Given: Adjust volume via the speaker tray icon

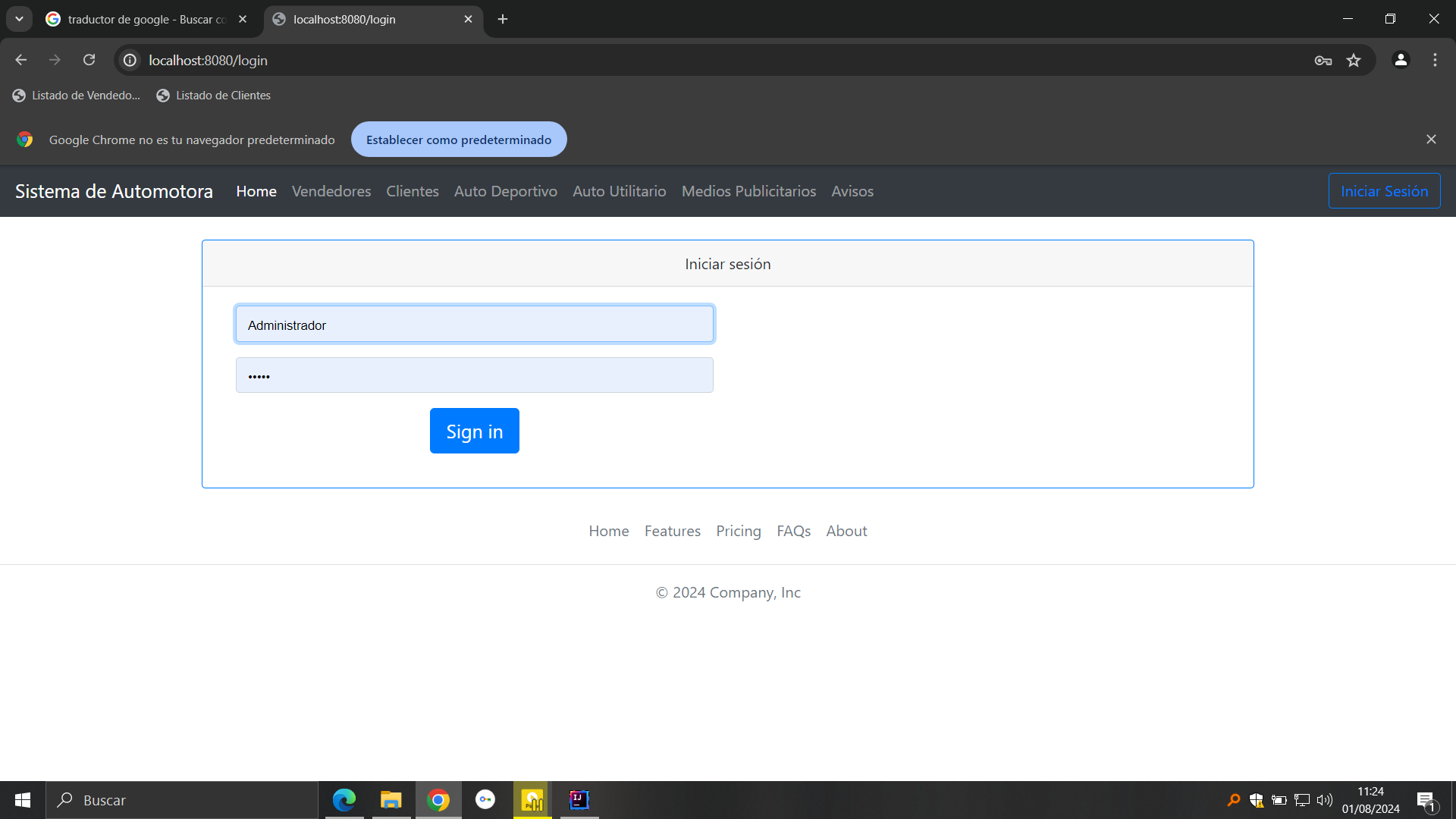Looking at the screenshot, I should (1325, 799).
